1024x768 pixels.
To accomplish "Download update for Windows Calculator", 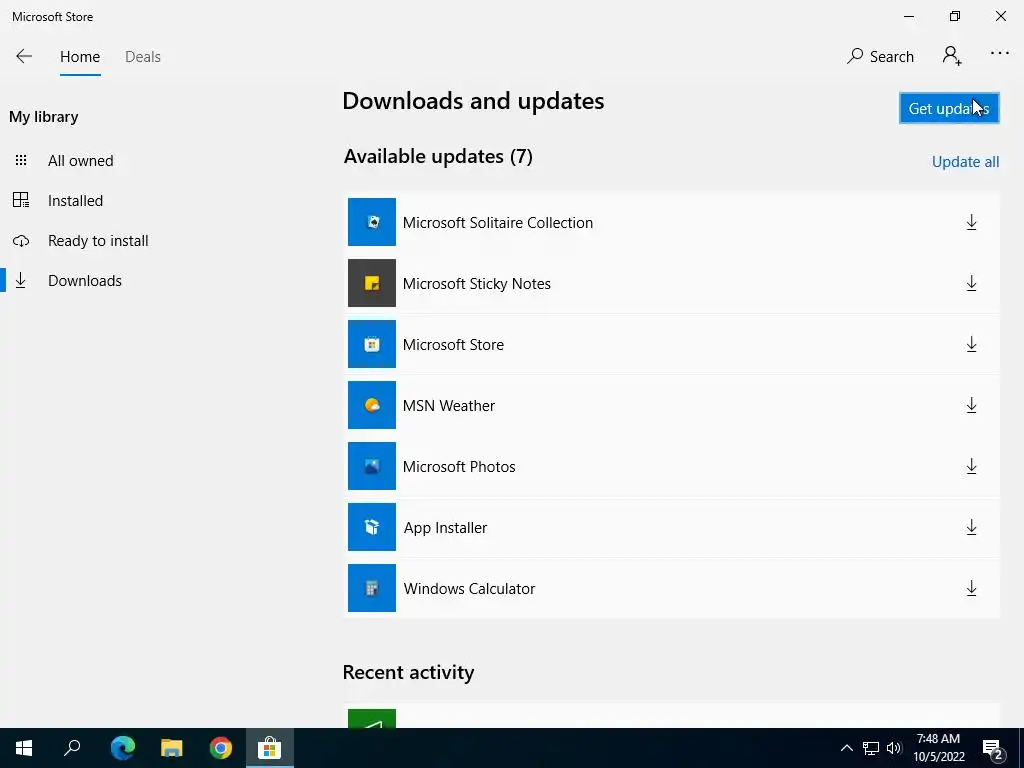I will pyautogui.click(x=971, y=588).
